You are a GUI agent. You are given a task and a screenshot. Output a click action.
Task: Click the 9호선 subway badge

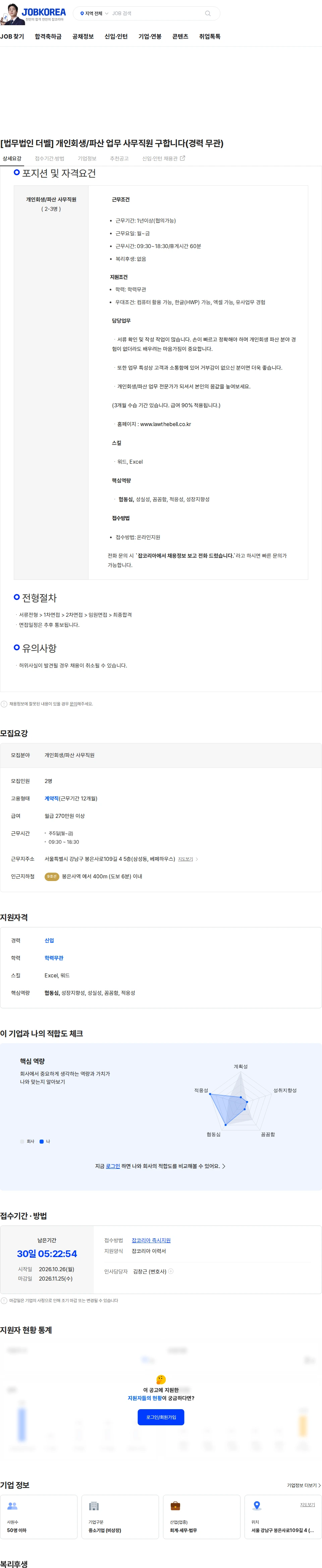tap(52, 877)
